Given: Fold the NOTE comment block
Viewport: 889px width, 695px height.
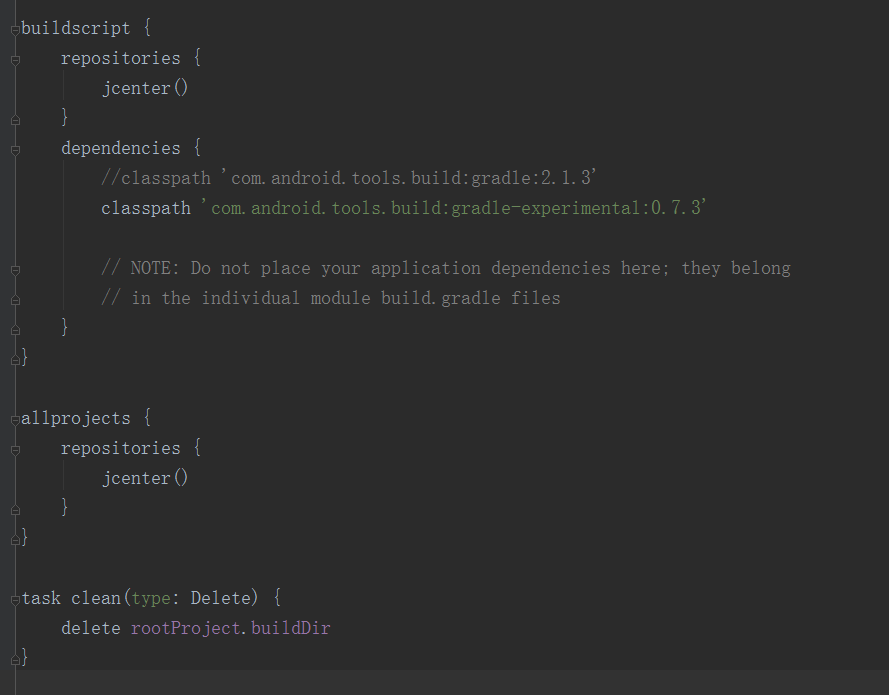Looking at the screenshot, I should [x=15, y=269].
